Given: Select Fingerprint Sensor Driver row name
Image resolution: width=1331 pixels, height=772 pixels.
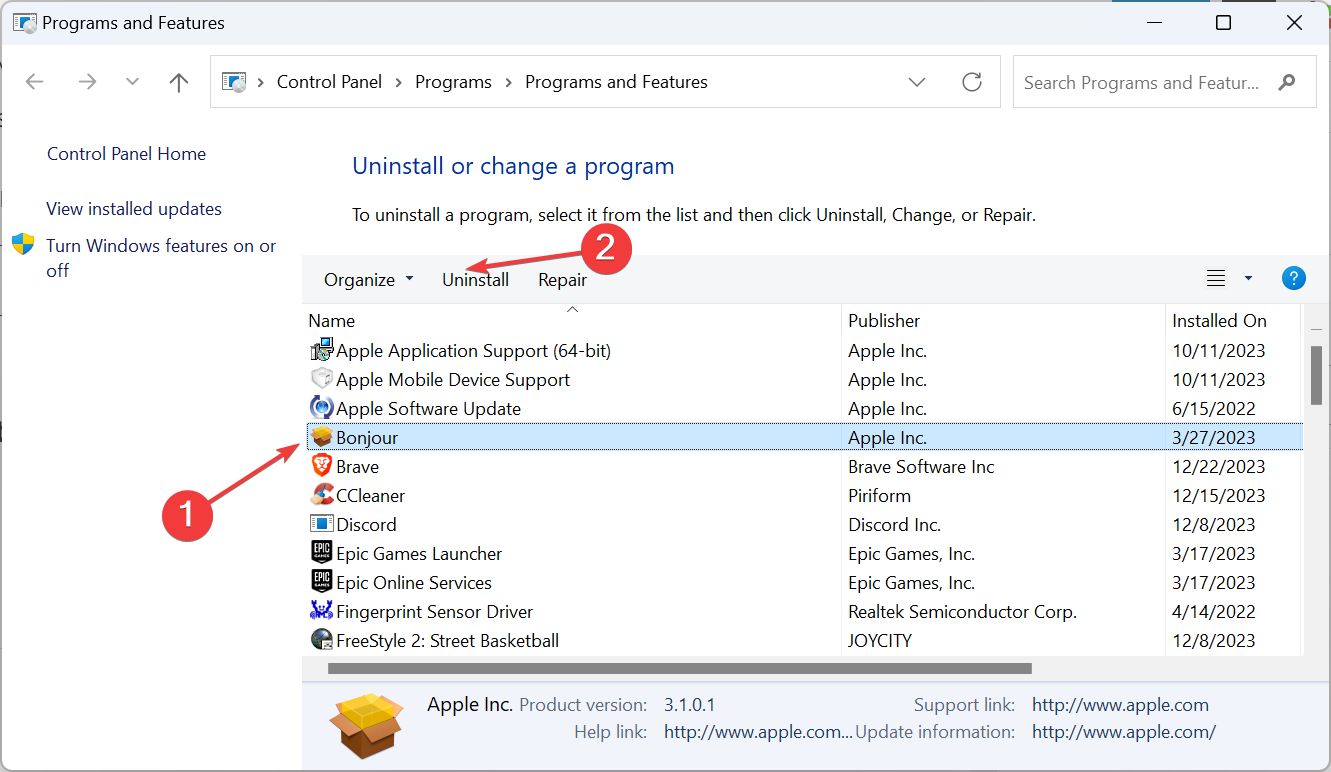Looking at the screenshot, I should pos(435,612).
